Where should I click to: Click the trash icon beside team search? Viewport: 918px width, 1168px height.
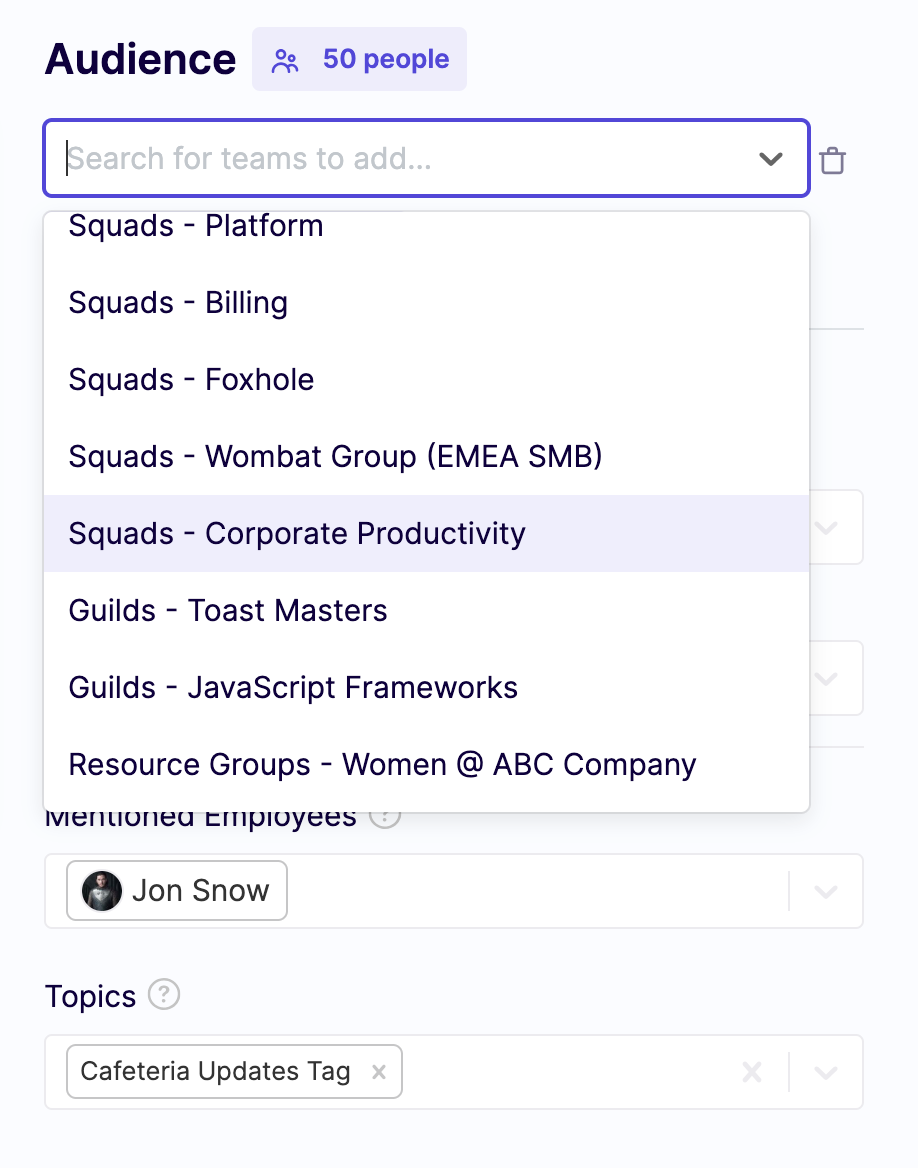point(832,160)
